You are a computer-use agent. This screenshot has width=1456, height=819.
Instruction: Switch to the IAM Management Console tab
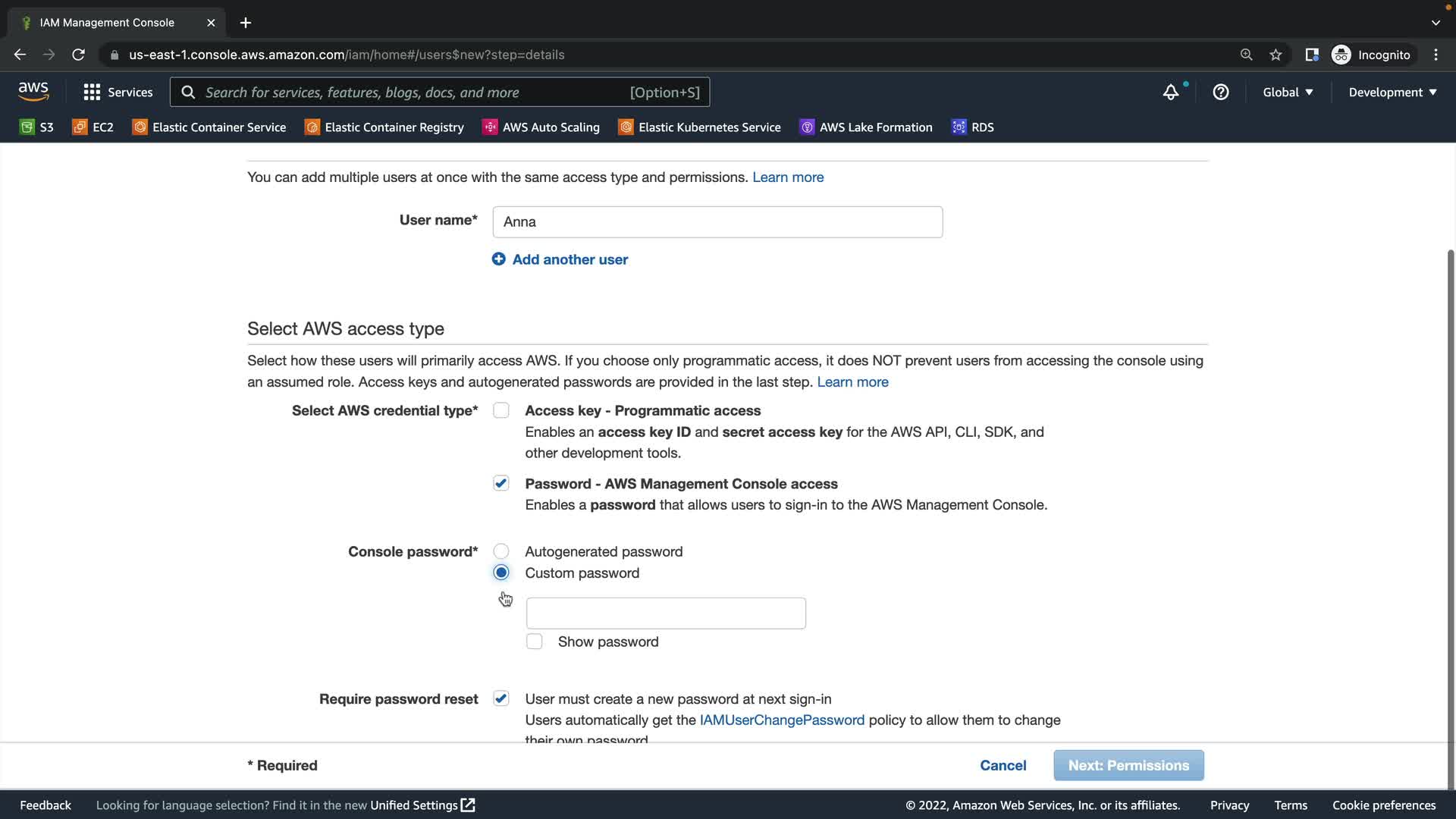(x=107, y=23)
